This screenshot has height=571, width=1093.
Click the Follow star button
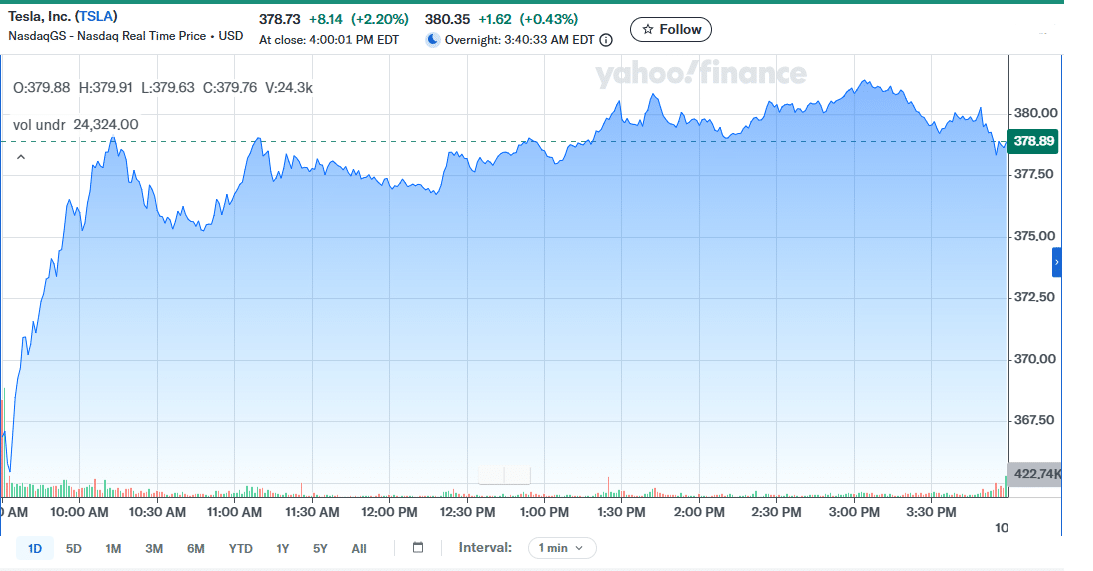[x=671, y=29]
